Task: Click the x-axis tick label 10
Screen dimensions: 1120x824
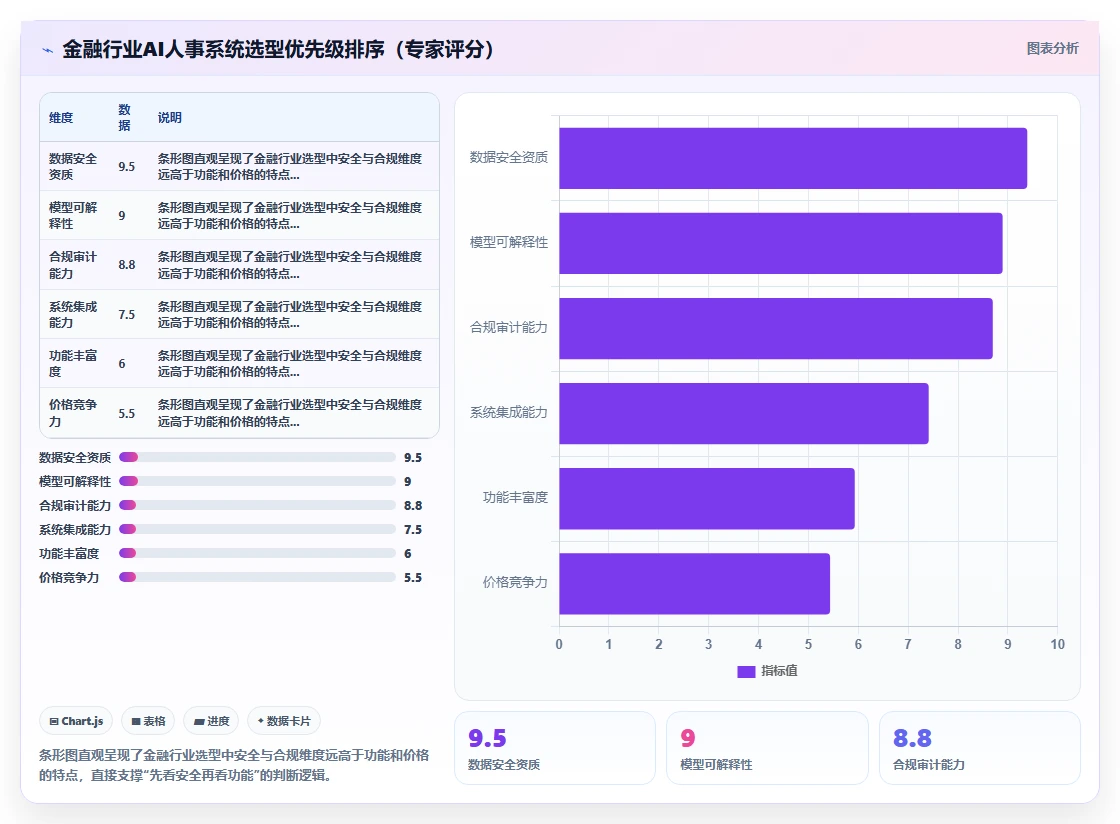Action: point(1057,644)
